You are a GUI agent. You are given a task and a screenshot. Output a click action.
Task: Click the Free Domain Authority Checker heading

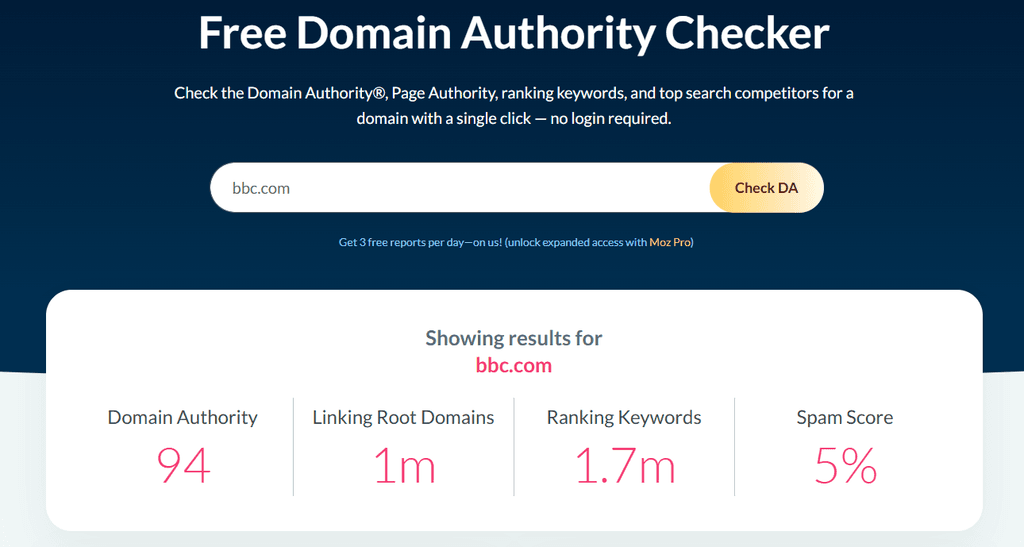514,33
